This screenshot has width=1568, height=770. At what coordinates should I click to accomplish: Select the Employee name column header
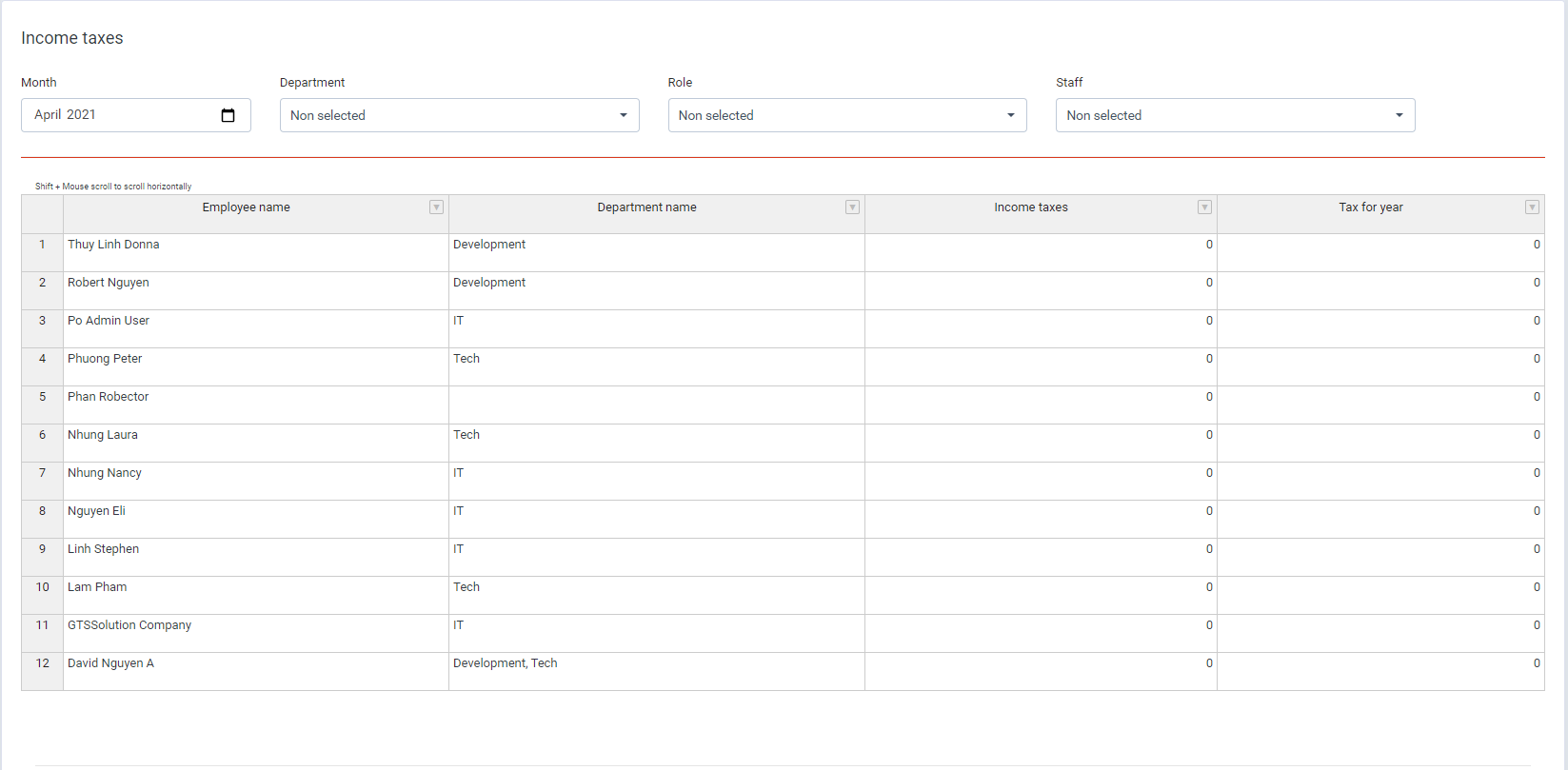[x=246, y=207]
